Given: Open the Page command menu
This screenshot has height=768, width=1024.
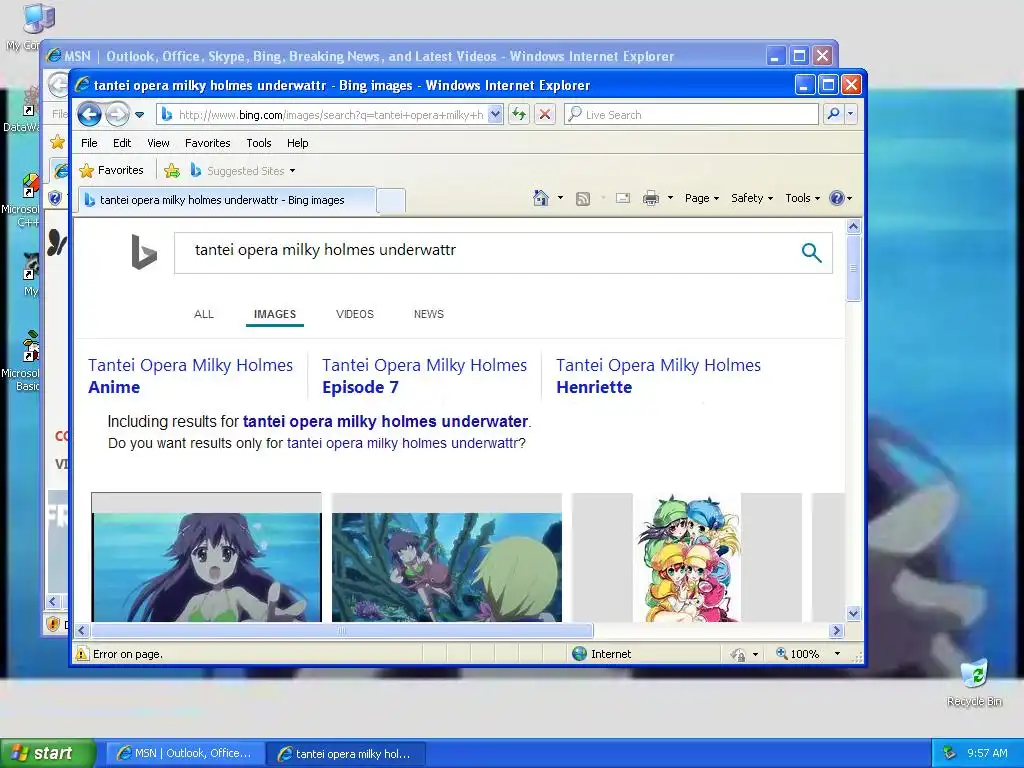Looking at the screenshot, I should click(701, 198).
